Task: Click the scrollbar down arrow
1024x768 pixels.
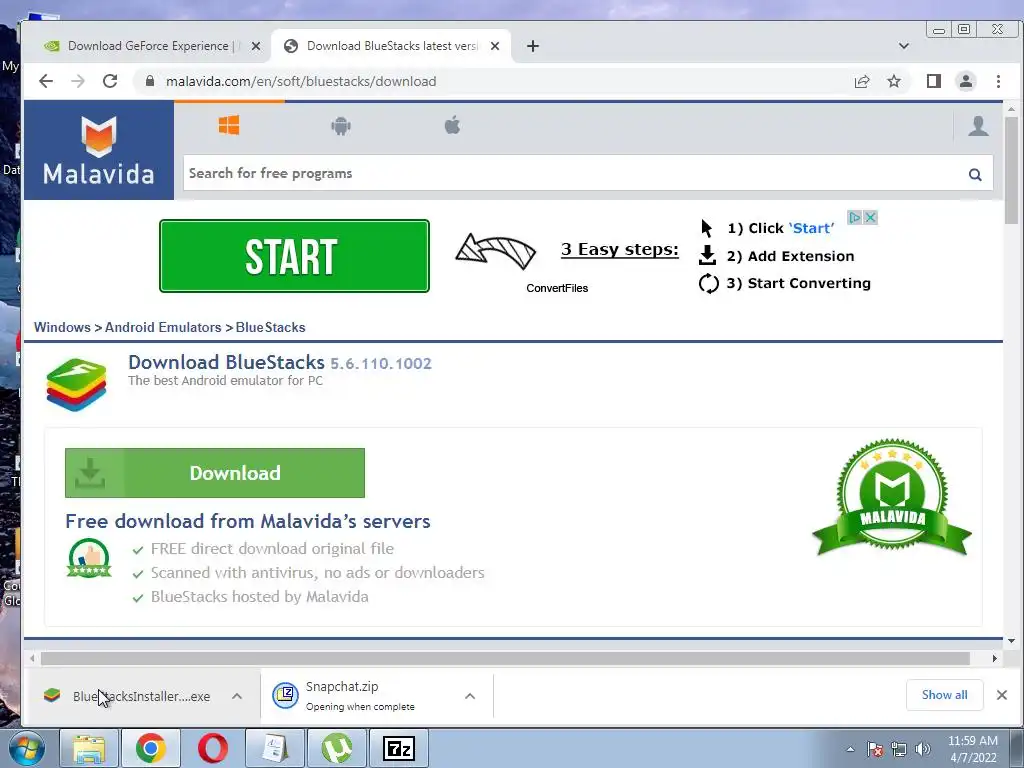Action: 1011,641
